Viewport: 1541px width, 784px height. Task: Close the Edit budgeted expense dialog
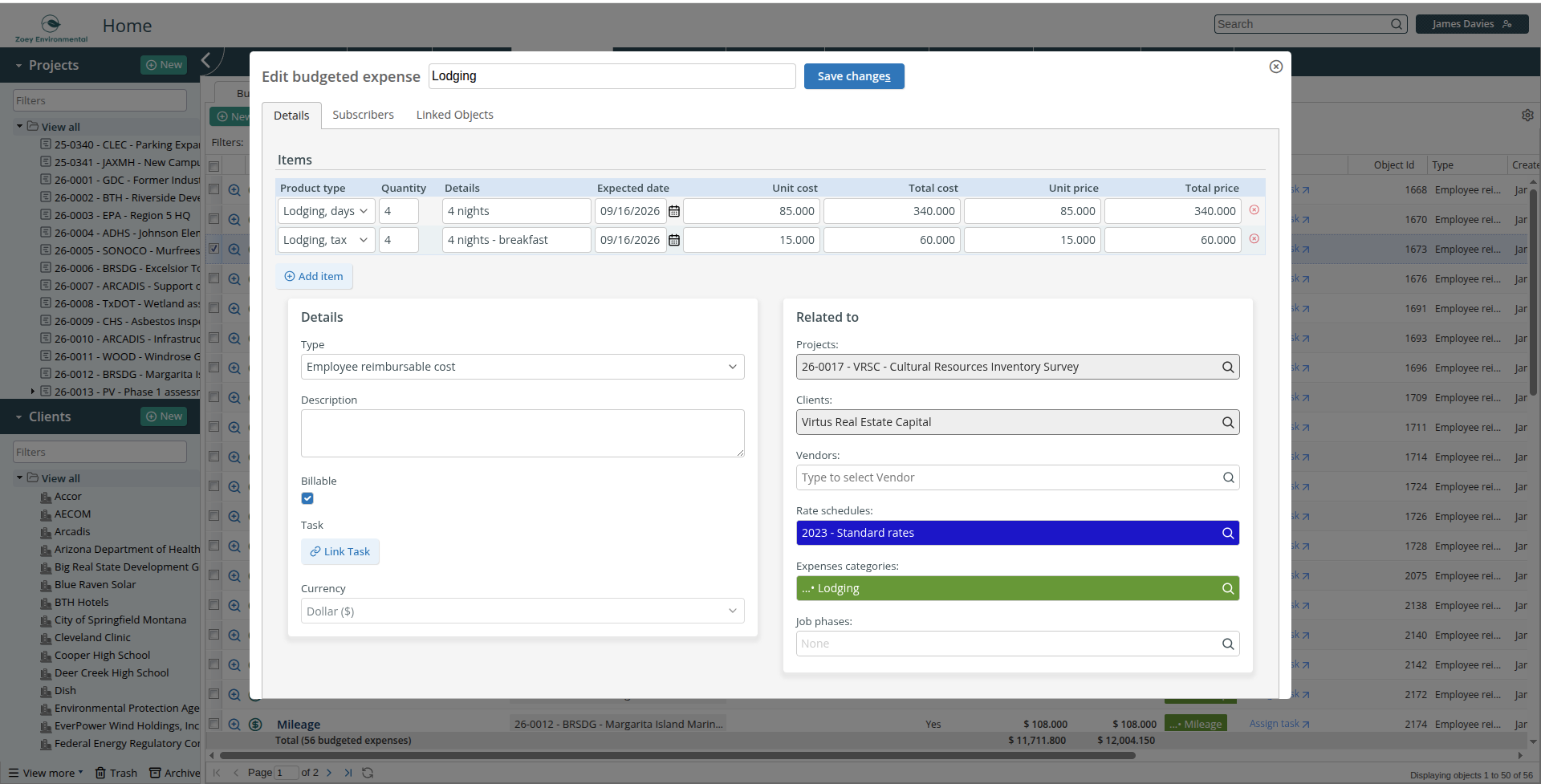1276,67
